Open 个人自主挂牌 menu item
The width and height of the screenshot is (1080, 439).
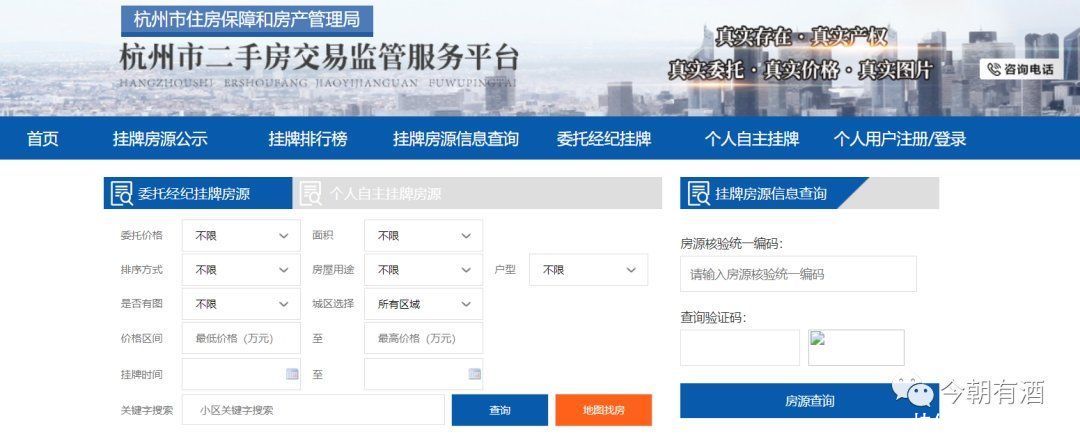[751, 139]
